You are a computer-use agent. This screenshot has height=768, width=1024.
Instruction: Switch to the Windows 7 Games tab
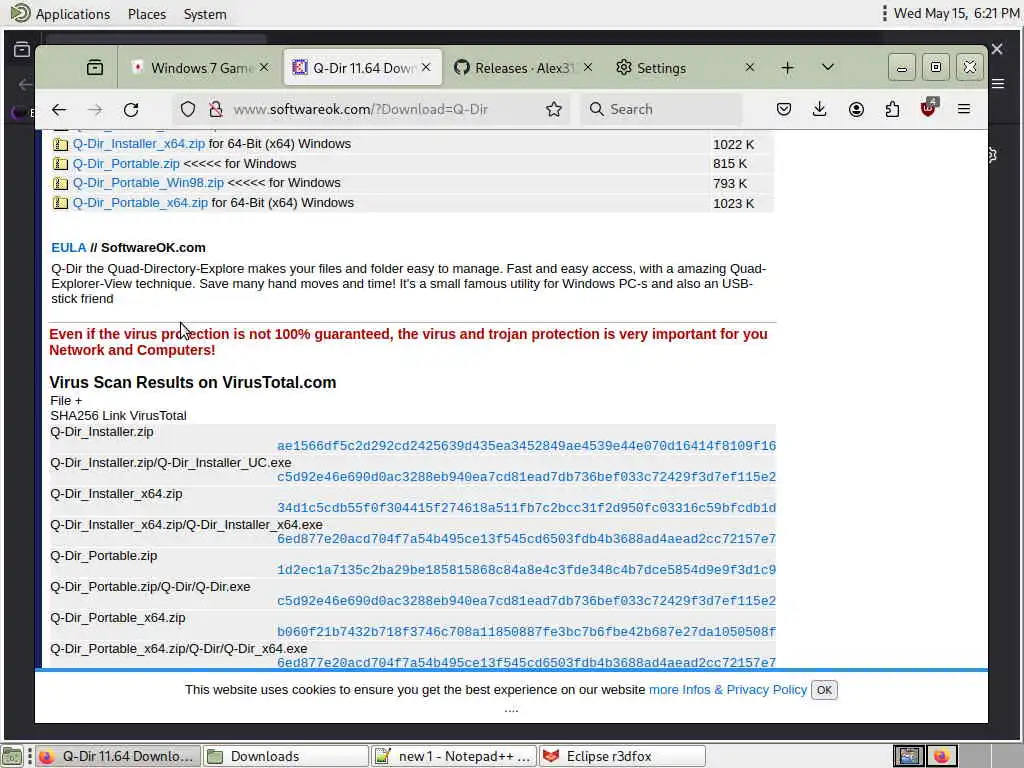199,68
